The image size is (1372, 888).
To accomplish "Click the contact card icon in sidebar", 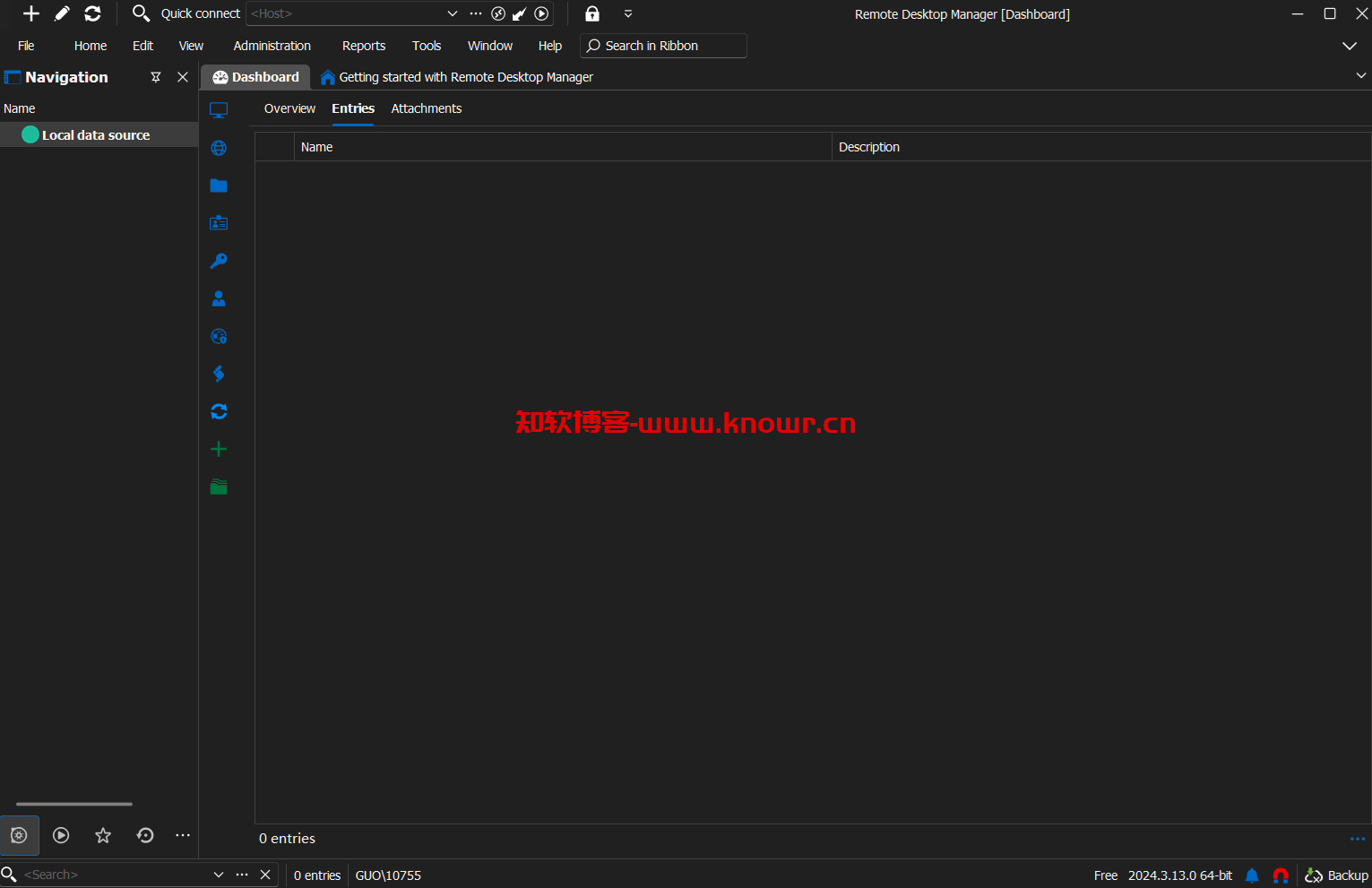I will [219, 223].
